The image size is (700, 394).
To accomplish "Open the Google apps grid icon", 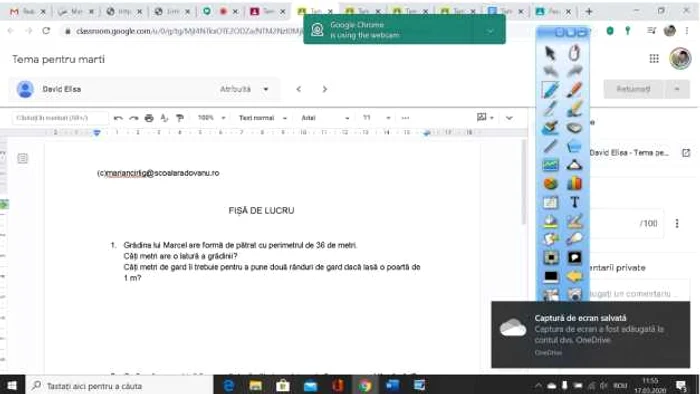I will (x=654, y=59).
